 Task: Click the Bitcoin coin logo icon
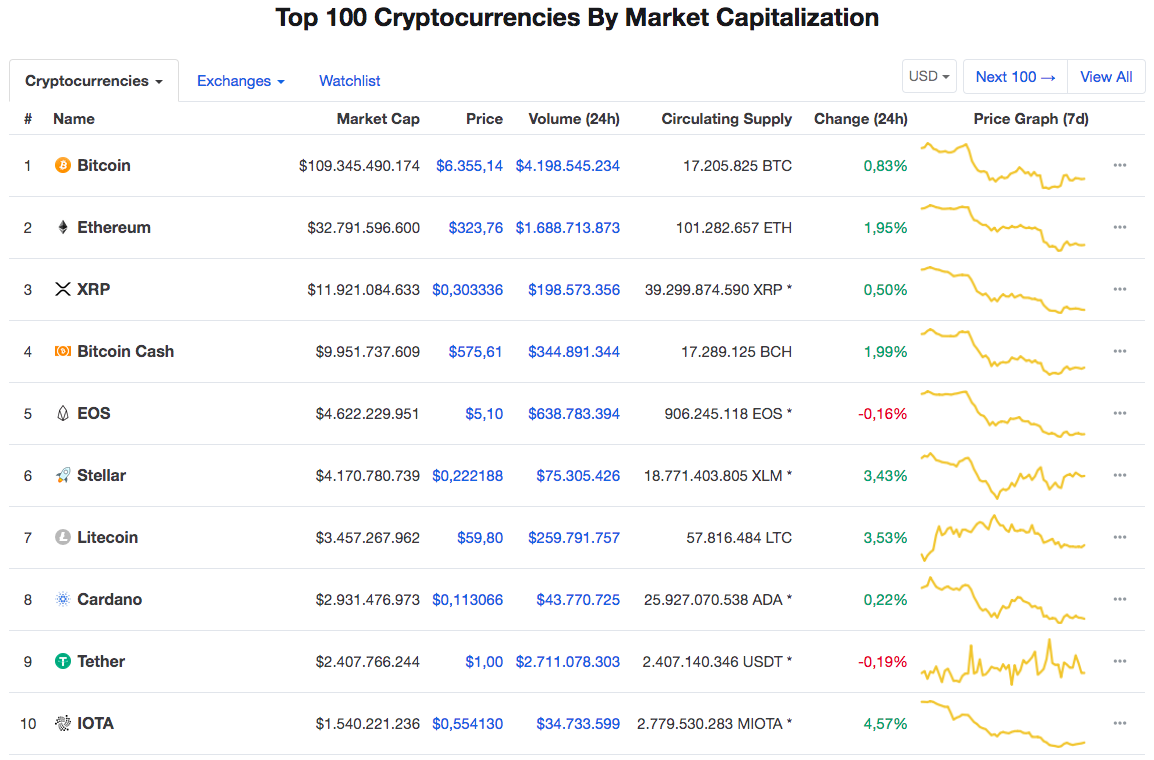click(63, 166)
